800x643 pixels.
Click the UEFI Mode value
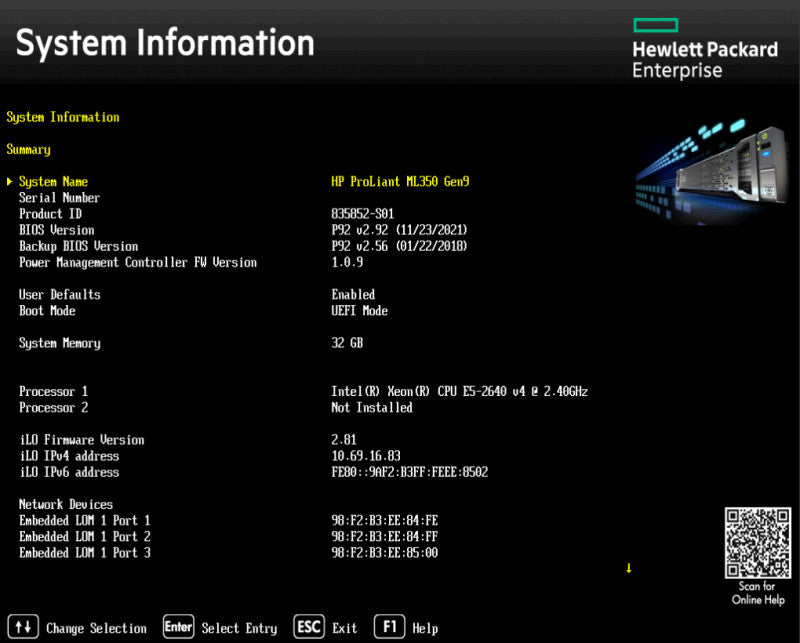[360, 311]
